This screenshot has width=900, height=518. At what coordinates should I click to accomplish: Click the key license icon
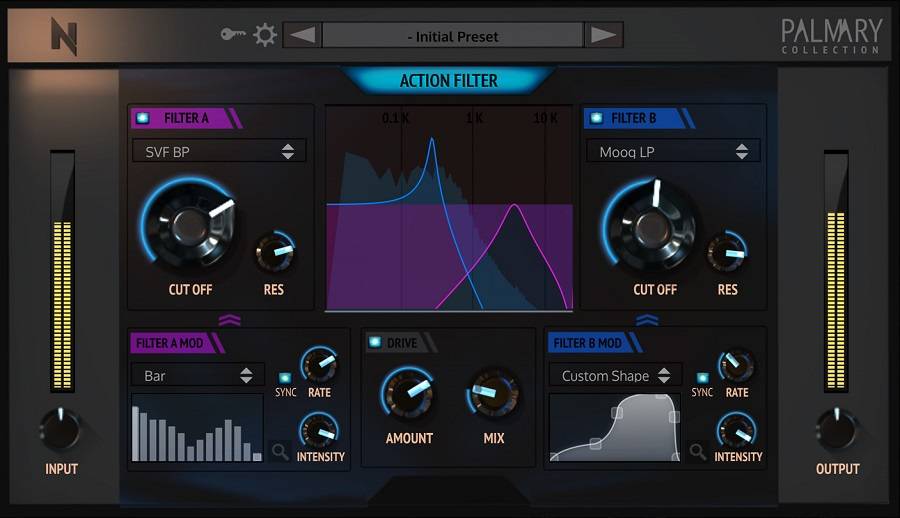click(233, 35)
